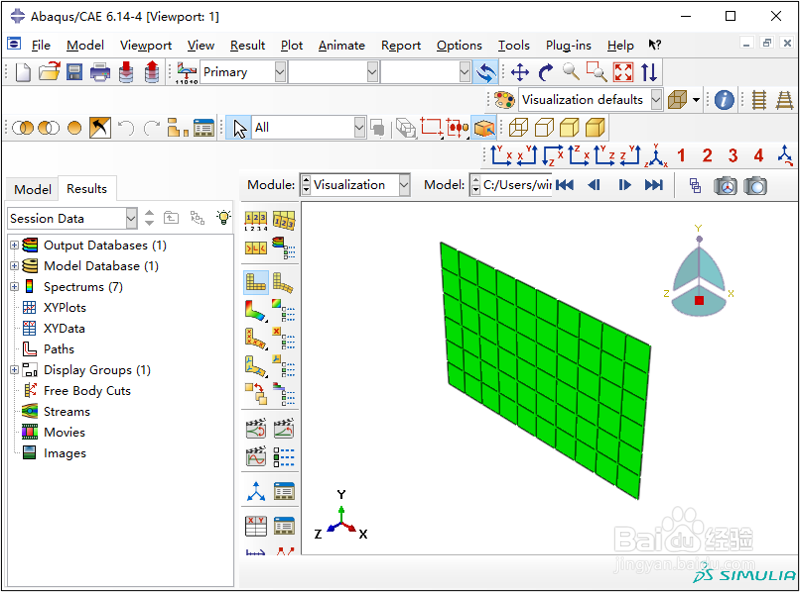Viewport: 800px width, 592px height.
Task: Open the Module Visualization dropdown
Action: (x=404, y=185)
